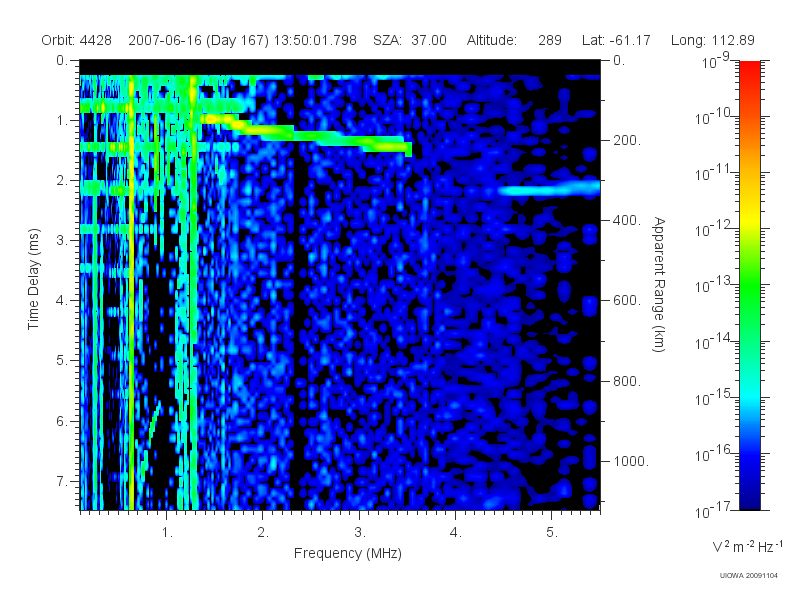Click the 10^-9 color scale label
This screenshot has height=600, width=800.
tap(716, 61)
